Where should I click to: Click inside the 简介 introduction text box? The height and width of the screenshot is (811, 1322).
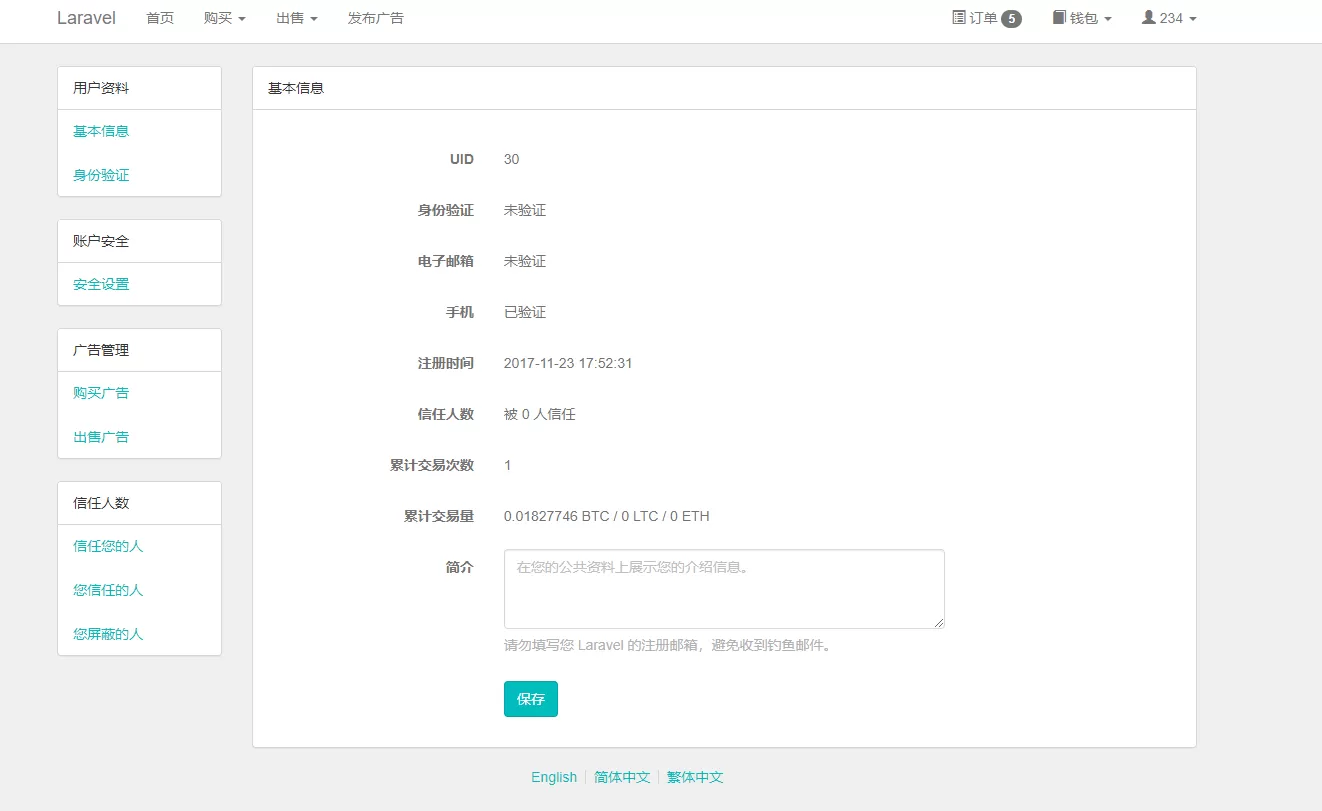tap(723, 588)
